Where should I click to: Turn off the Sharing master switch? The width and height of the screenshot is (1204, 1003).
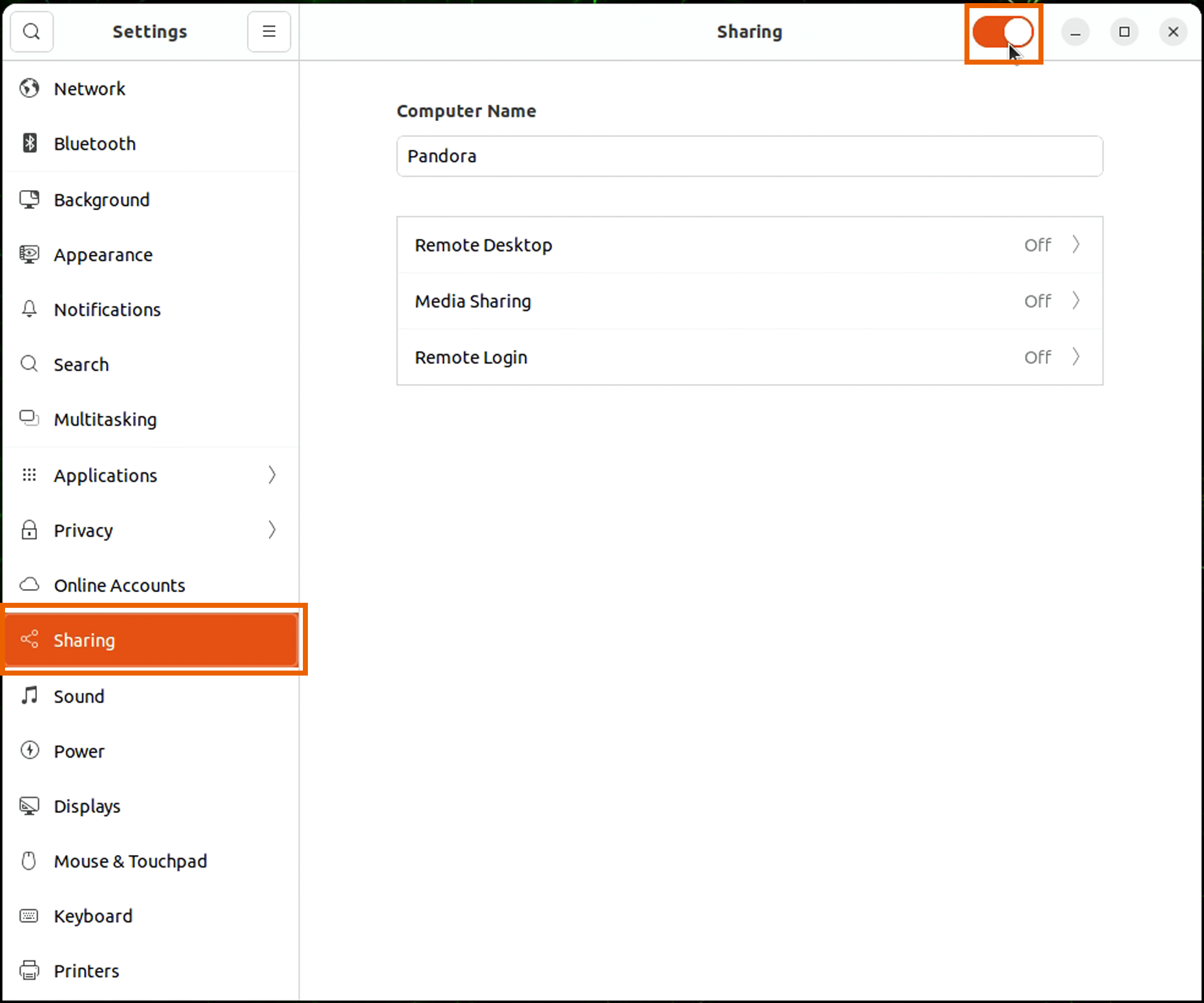(1002, 32)
